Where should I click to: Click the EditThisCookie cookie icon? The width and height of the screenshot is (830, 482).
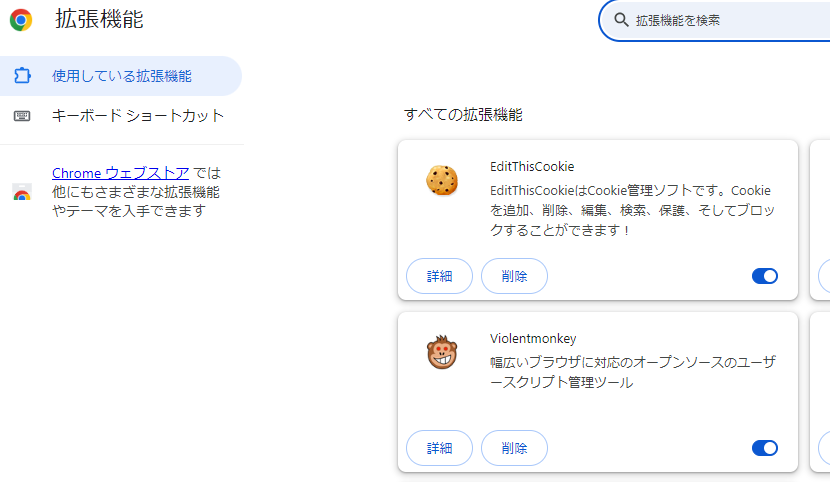pos(442,180)
